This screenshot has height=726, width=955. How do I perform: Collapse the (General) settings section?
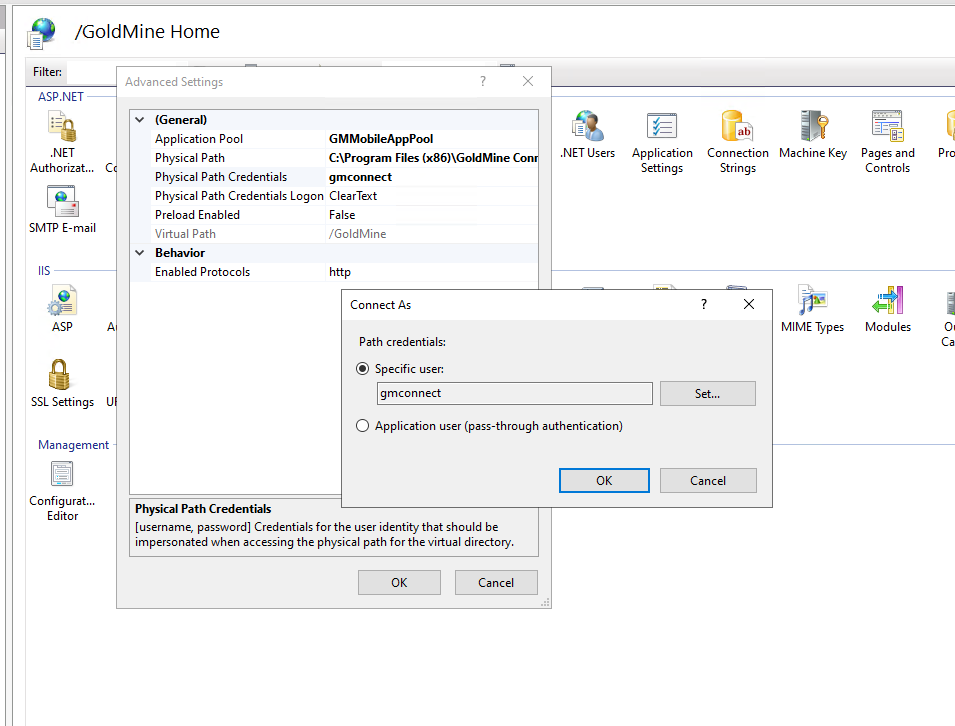tap(139, 119)
